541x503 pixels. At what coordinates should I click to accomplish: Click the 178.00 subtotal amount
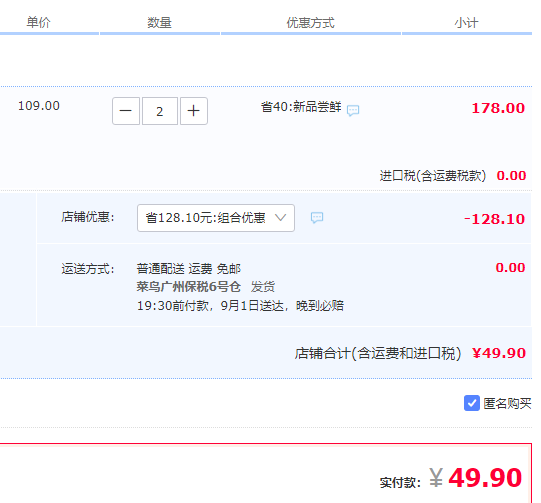coord(498,108)
